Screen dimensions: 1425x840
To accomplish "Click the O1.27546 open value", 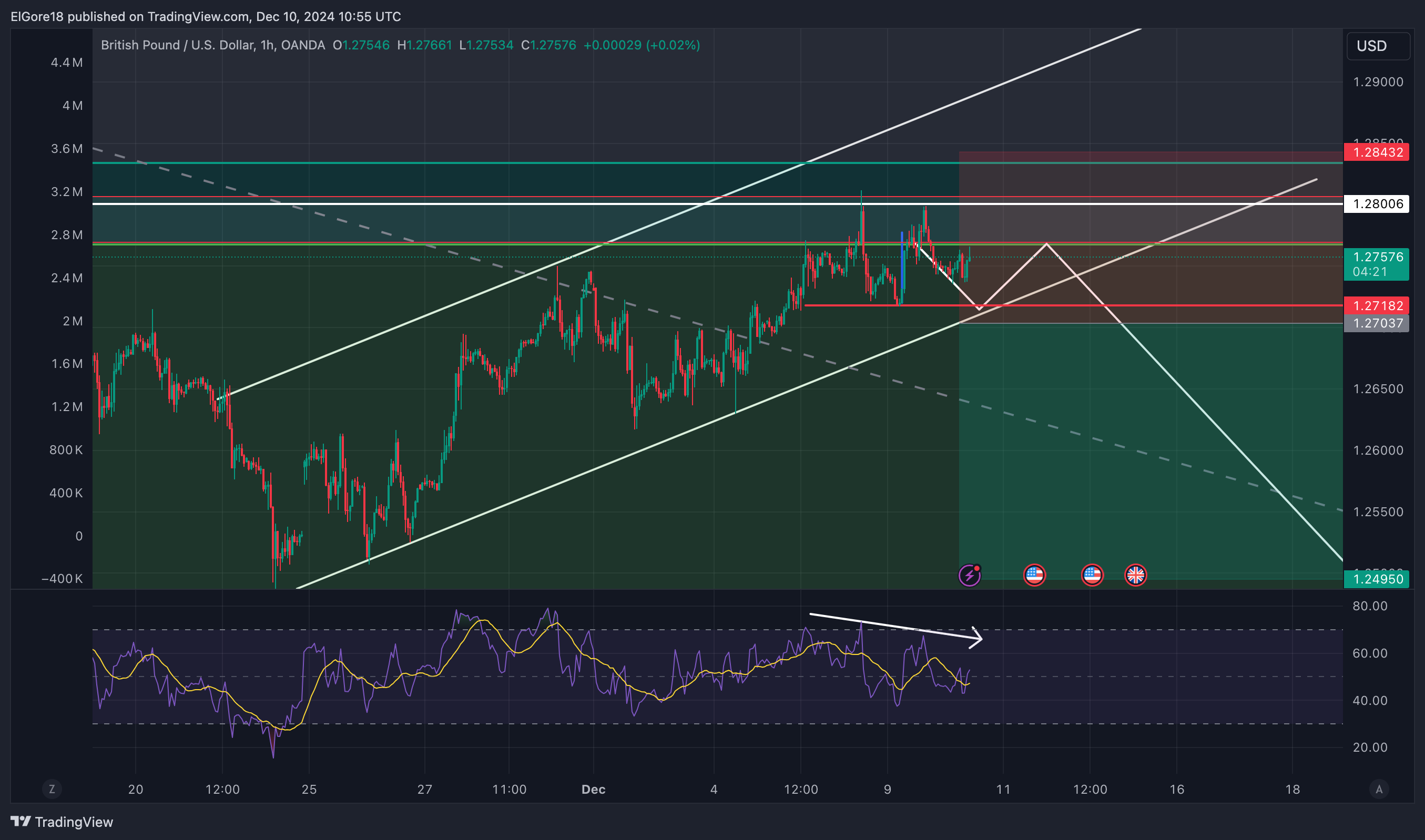I will pyautogui.click(x=361, y=45).
